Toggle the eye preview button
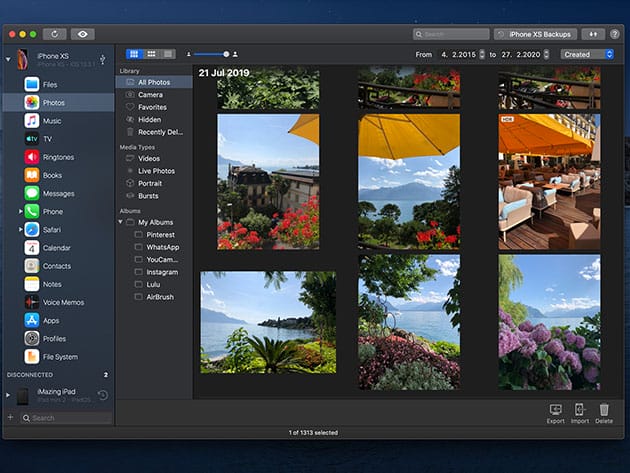 (83, 34)
